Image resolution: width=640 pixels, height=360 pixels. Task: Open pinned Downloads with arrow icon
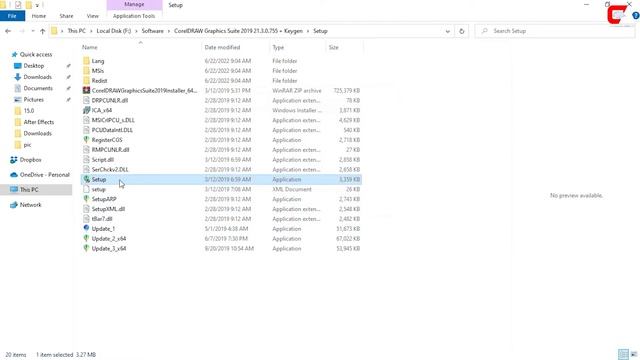pyautogui.click(x=37, y=77)
